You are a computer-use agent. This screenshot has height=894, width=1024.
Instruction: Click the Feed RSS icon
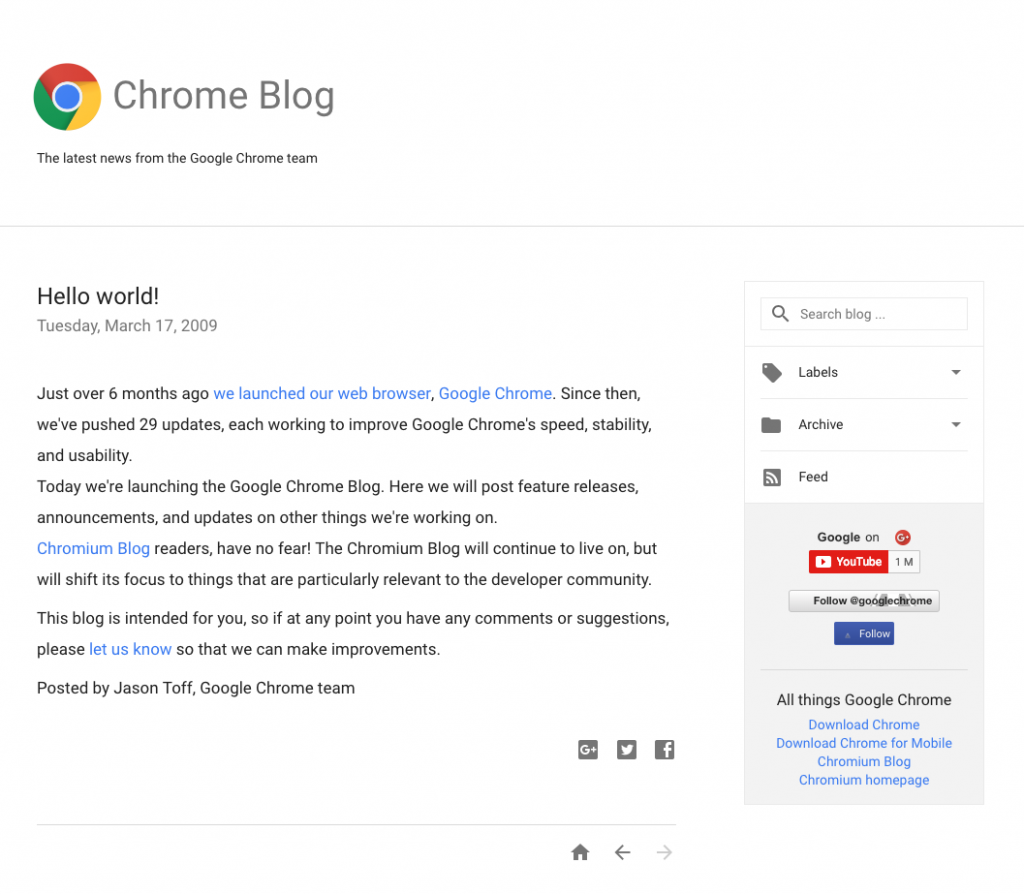point(772,477)
